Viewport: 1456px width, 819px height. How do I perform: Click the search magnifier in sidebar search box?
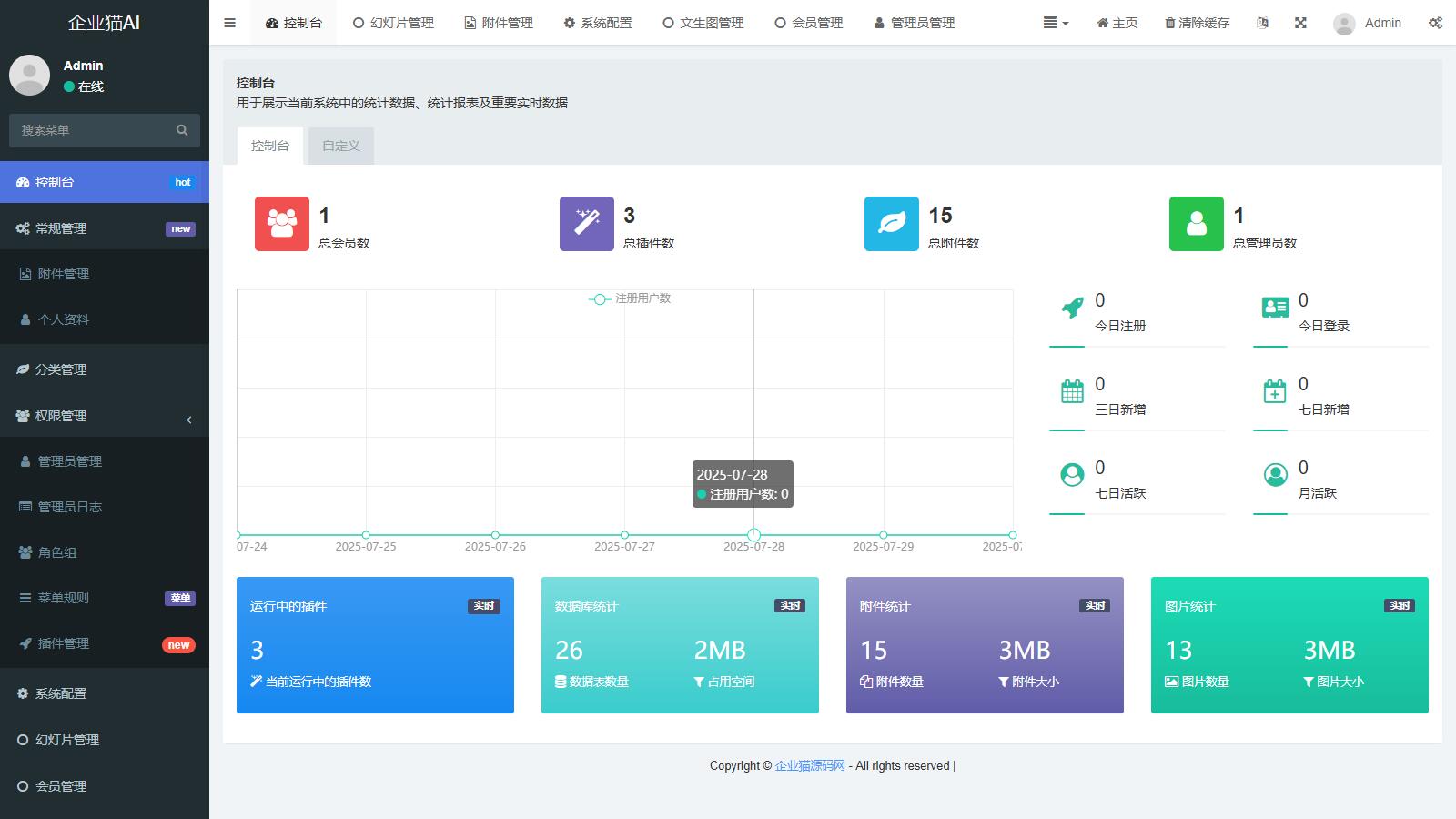click(x=182, y=130)
